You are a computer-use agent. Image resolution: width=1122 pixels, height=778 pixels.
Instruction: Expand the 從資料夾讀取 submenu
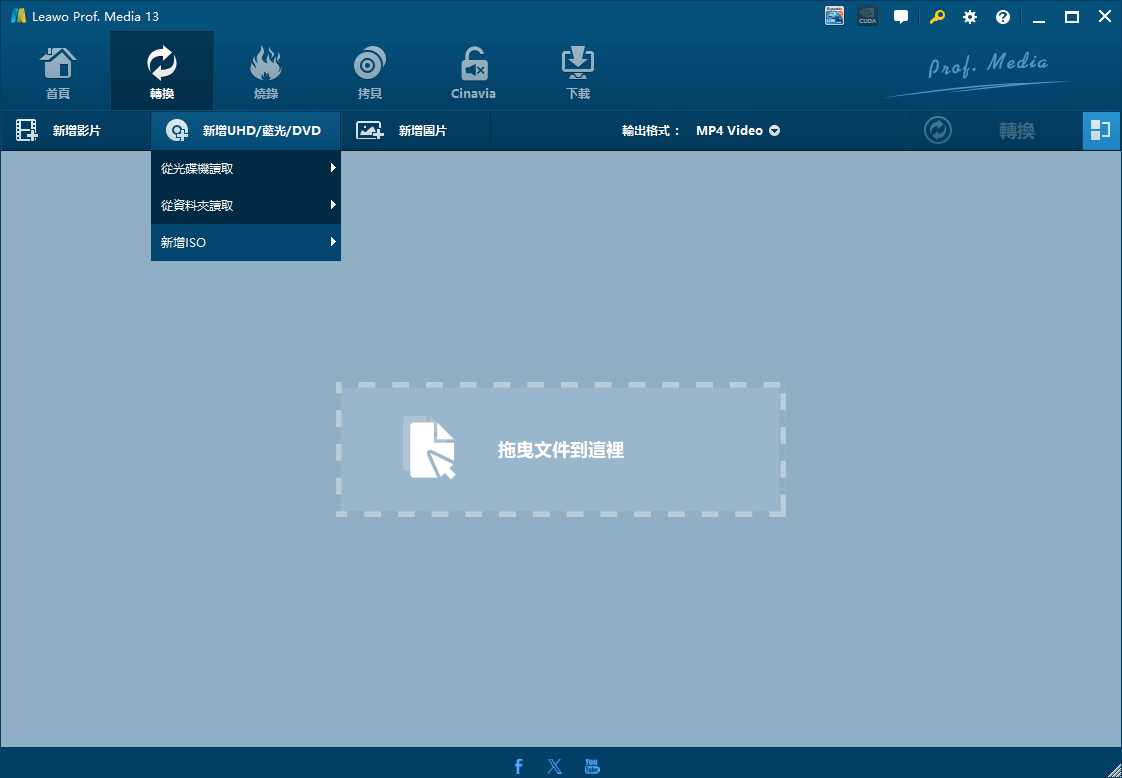pos(246,205)
